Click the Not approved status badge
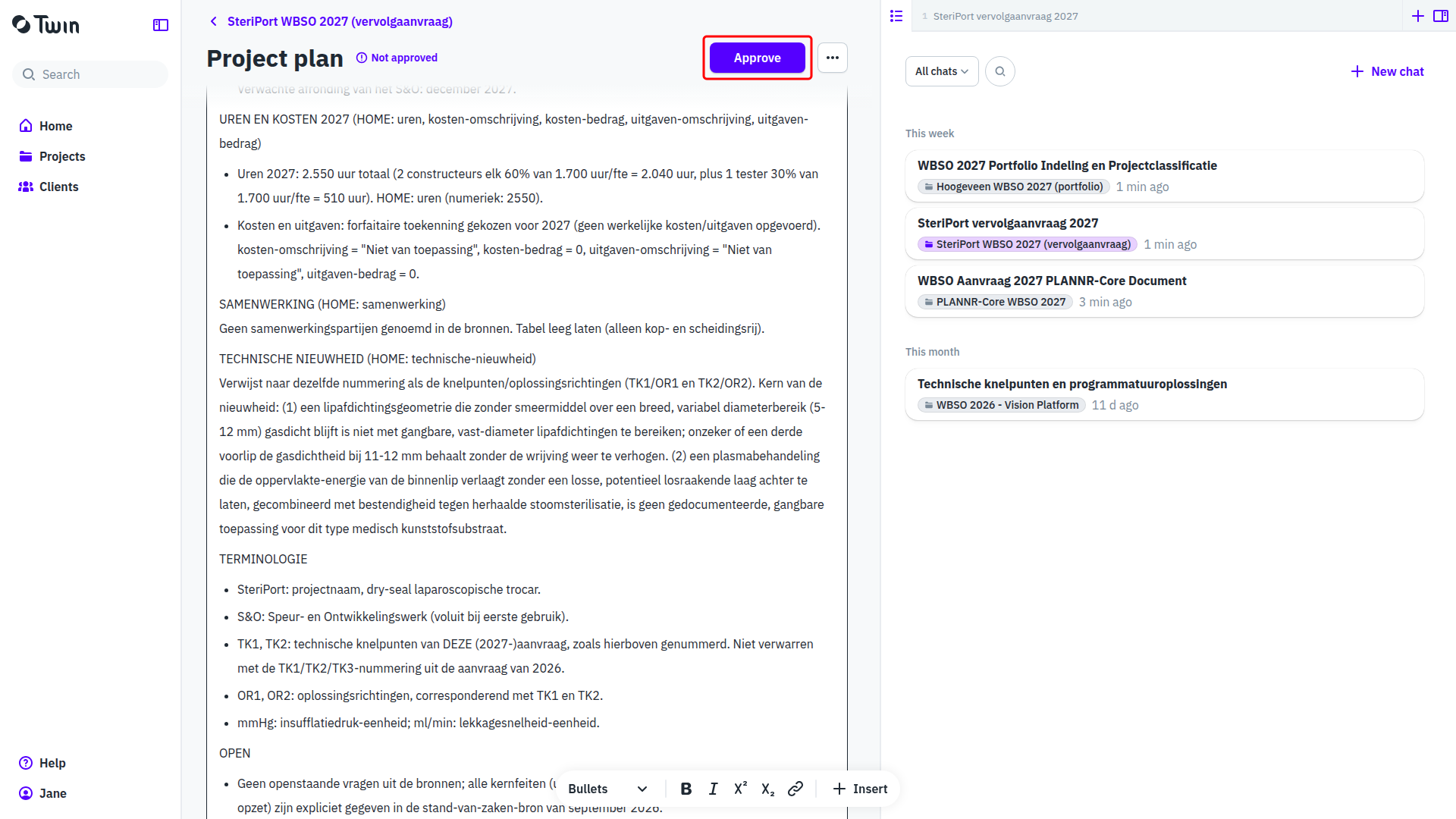The width and height of the screenshot is (1456, 819). coord(397,58)
